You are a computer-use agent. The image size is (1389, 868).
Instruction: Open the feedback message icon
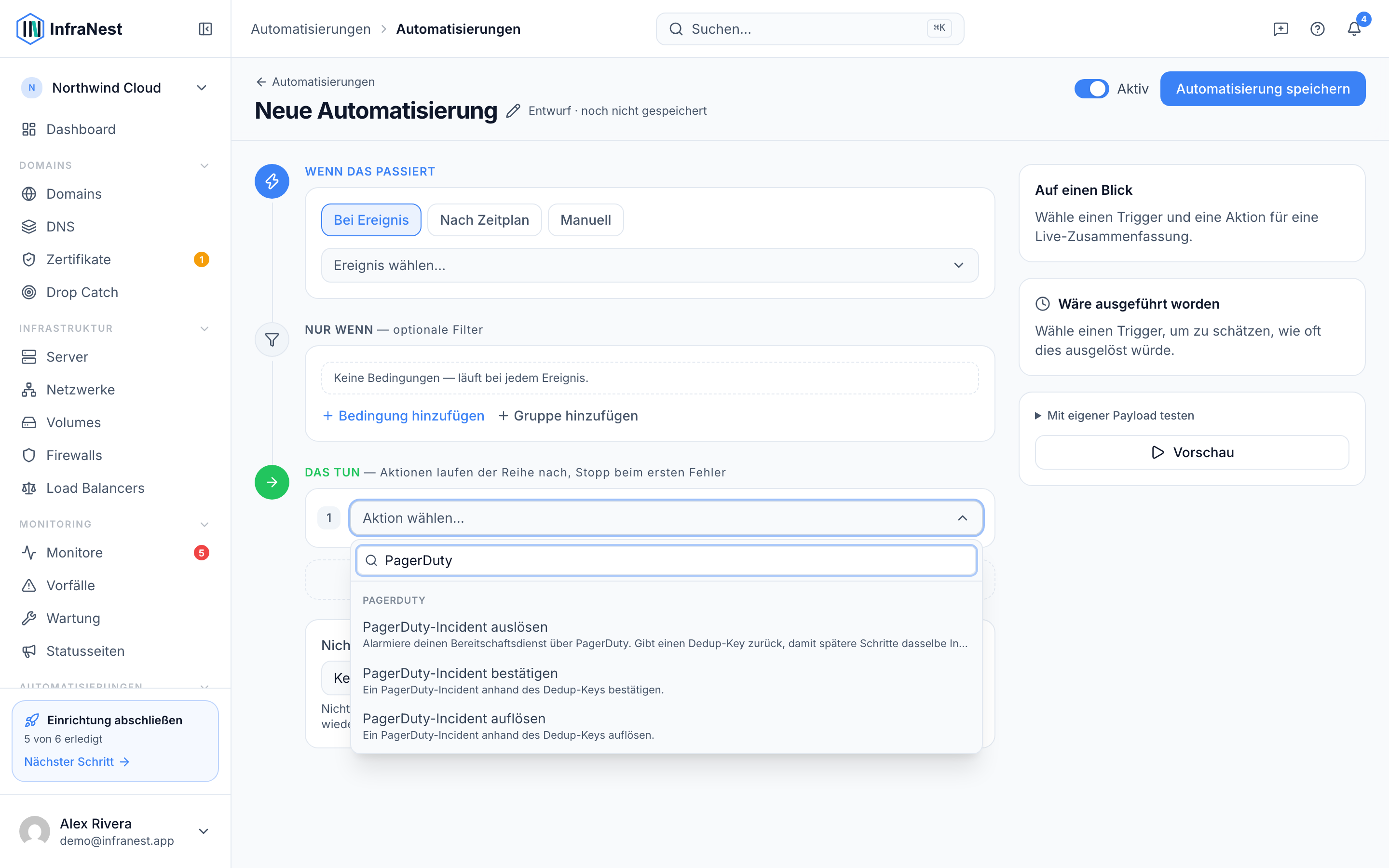pyautogui.click(x=1280, y=29)
